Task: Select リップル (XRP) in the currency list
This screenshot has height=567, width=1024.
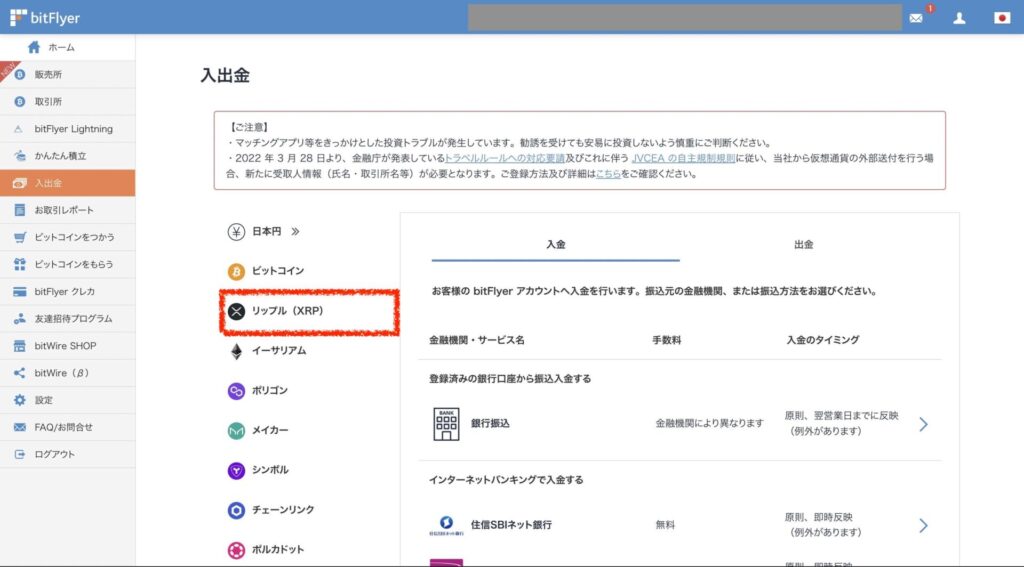Action: [288, 311]
